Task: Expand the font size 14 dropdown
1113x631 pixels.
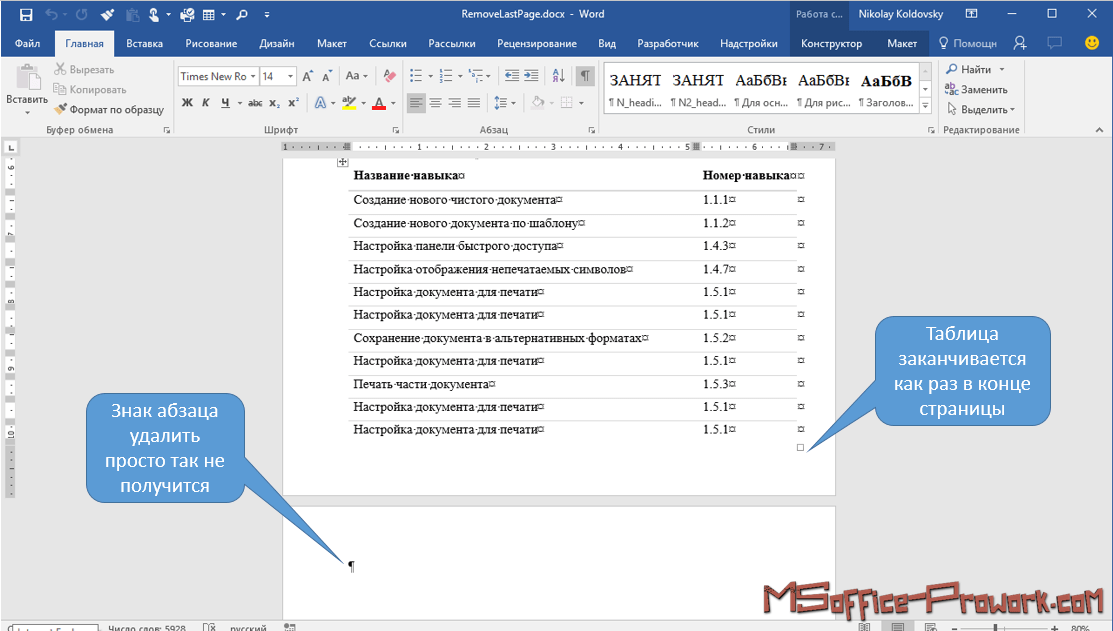Action: click(x=291, y=76)
